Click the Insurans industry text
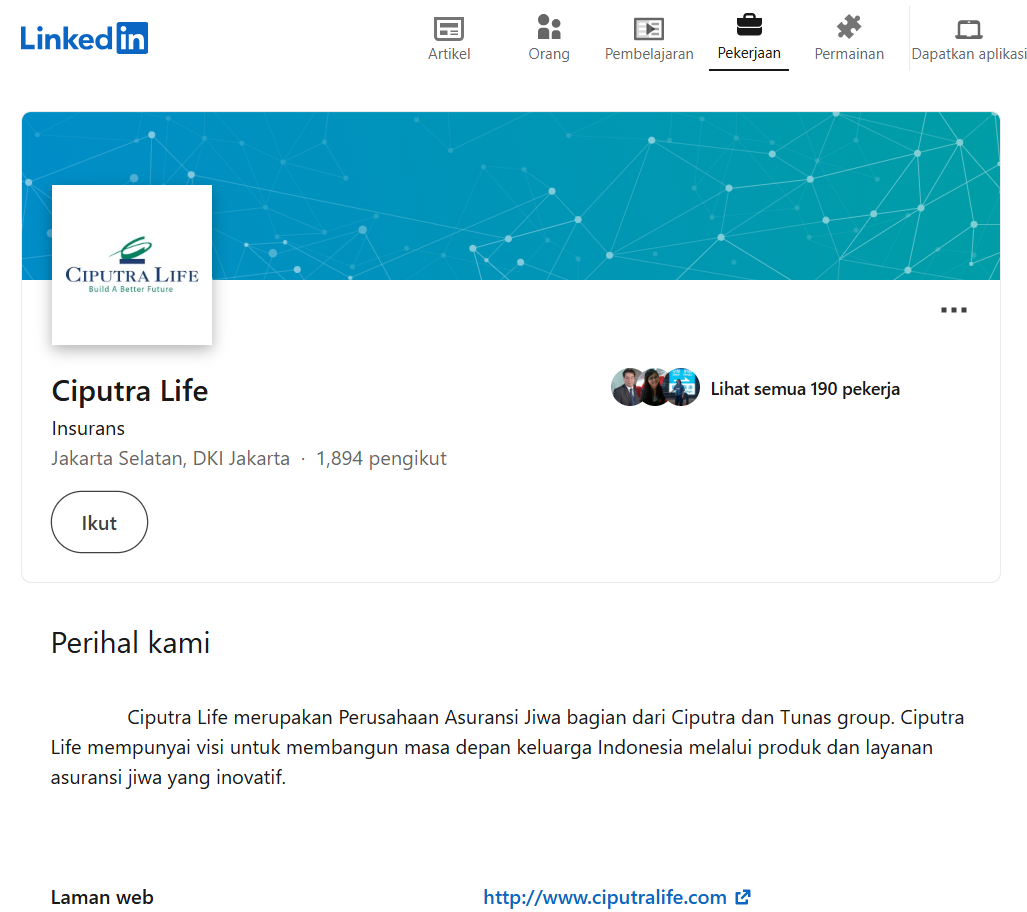Screen dimensions: 1027x912 (88, 428)
